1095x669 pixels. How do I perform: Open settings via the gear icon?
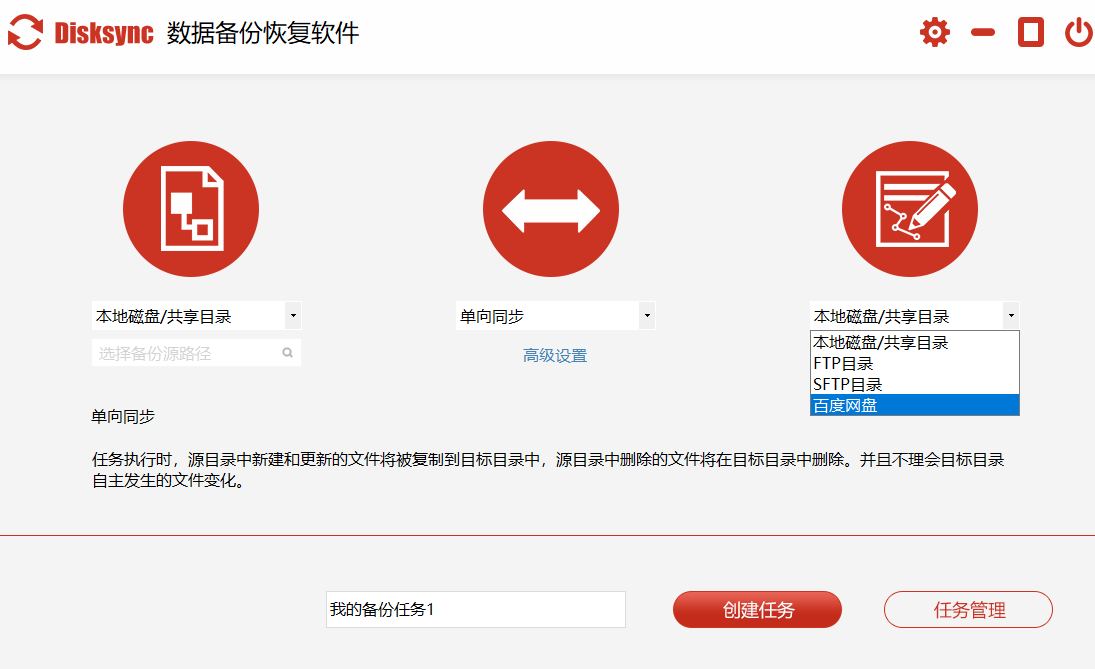[x=934, y=32]
